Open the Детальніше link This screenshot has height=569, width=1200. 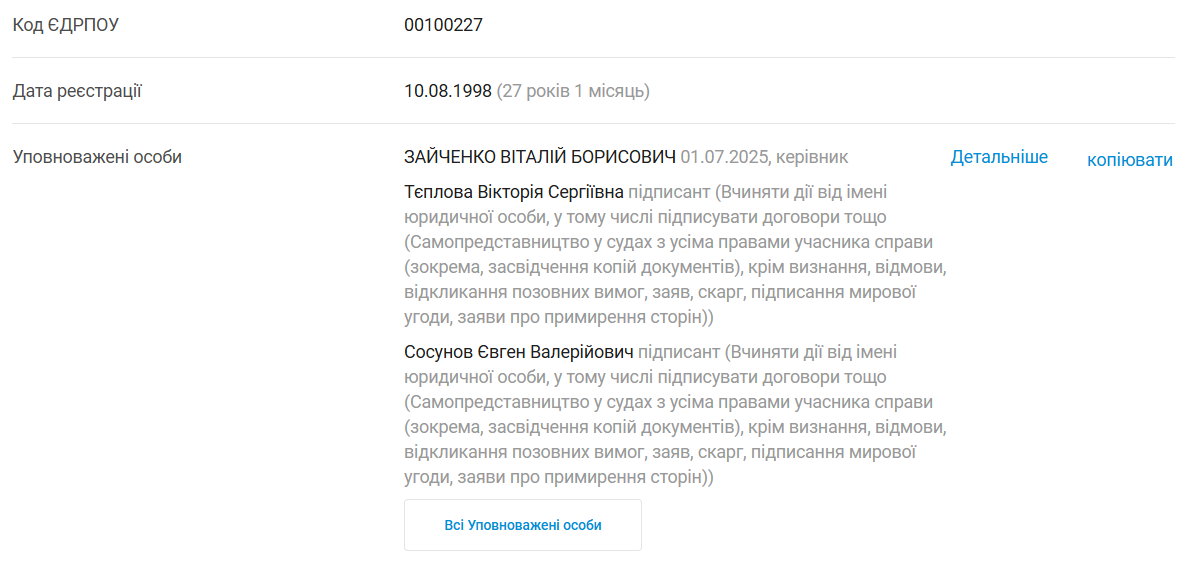click(x=999, y=157)
